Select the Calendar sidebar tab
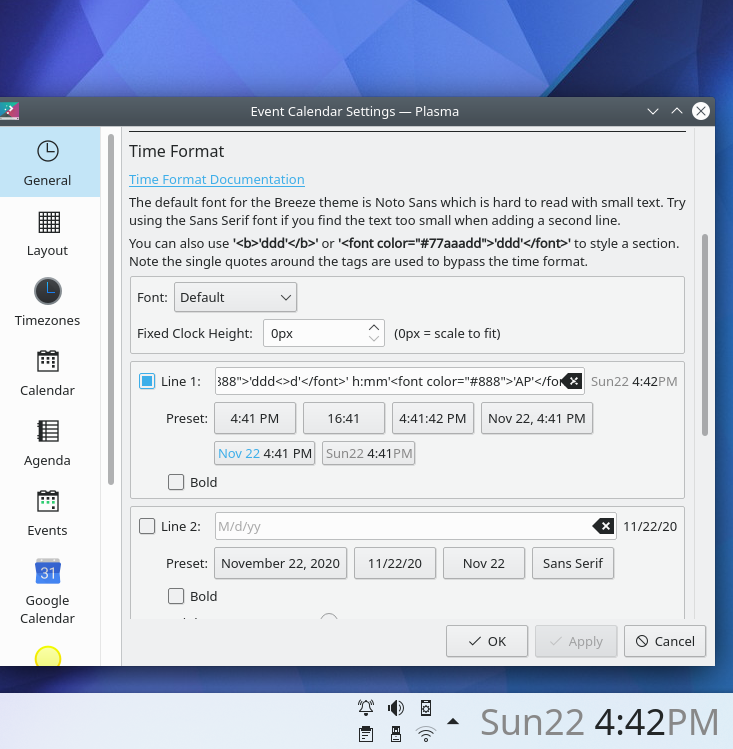Screen dimensions: 733x749 47,373
